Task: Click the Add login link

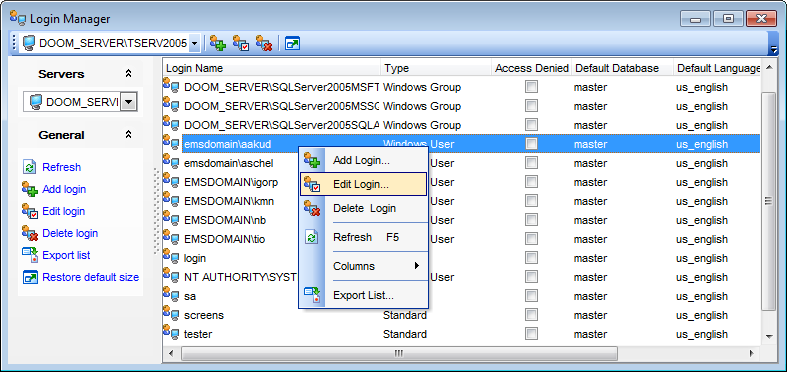Action: coord(64,189)
